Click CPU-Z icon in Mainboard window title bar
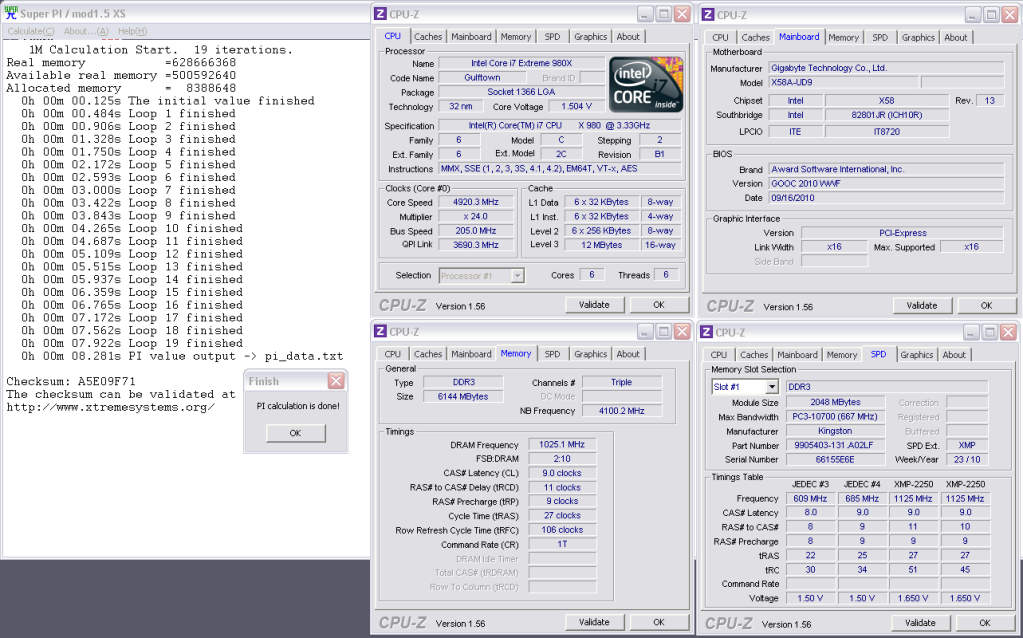This screenshot has width=1023, height=638. [708, 14]
